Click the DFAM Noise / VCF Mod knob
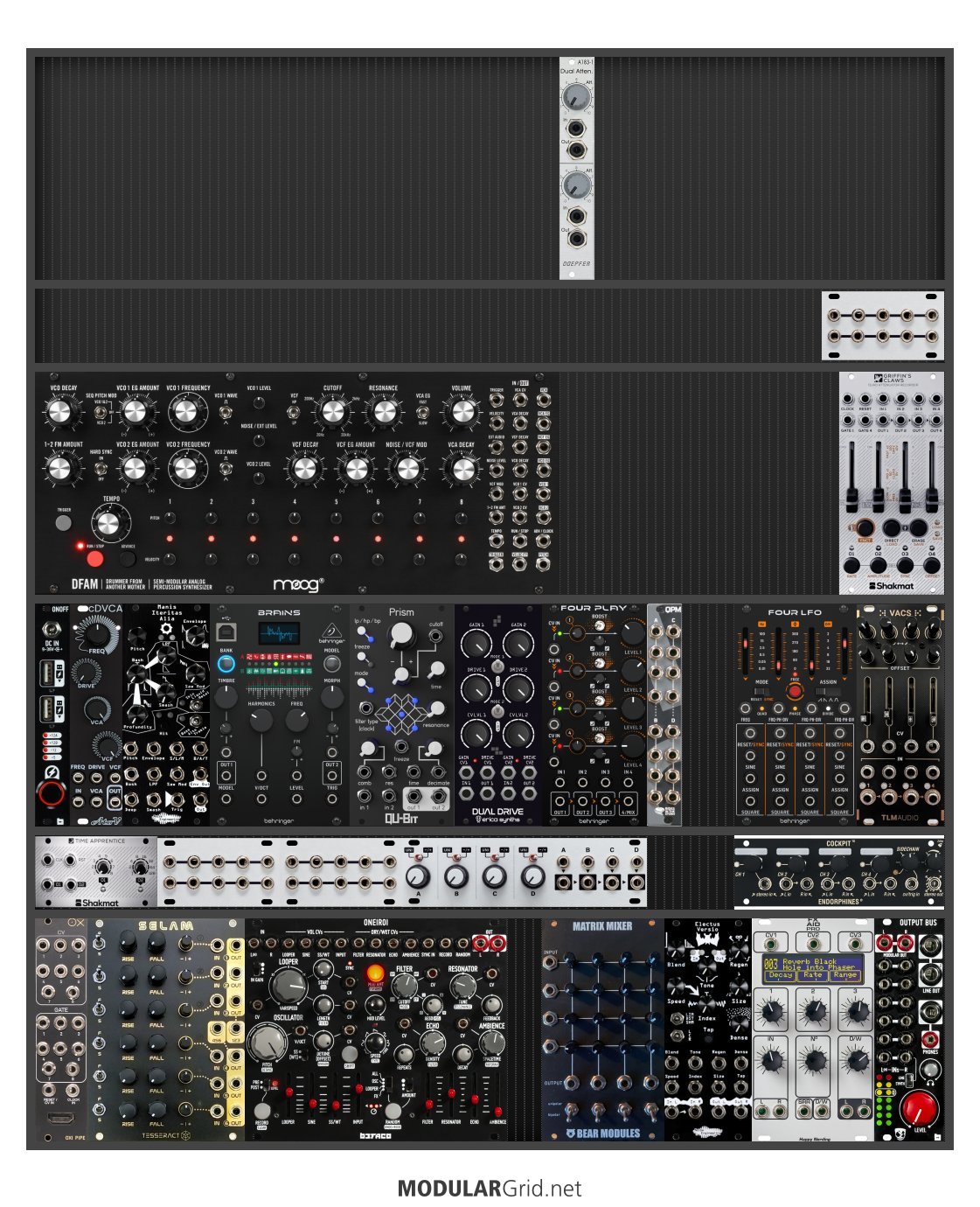The height and width of the screenshot is (1207, 980). pos(407,469)
